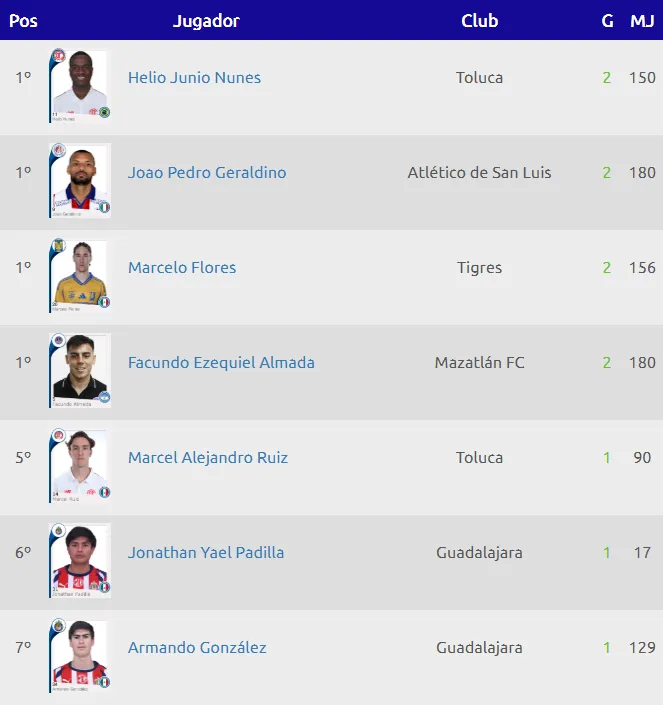This screenshot has height=705, width=663.
Task: Select Facundo Ezequiel Almada's photo thumbnail
Action: pyautogui.click(x=79, y=370)
